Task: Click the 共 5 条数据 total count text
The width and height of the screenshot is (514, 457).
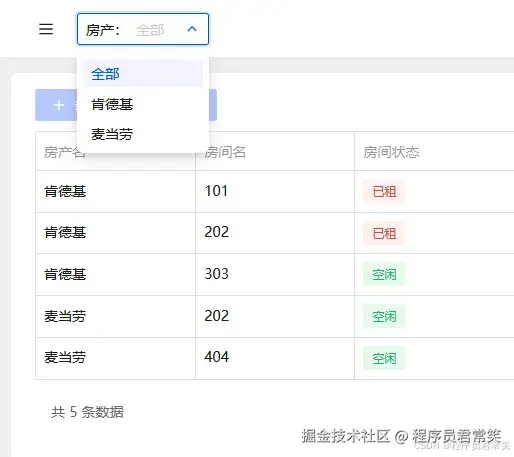Action: pyautogui.click(x=87, y=412)
